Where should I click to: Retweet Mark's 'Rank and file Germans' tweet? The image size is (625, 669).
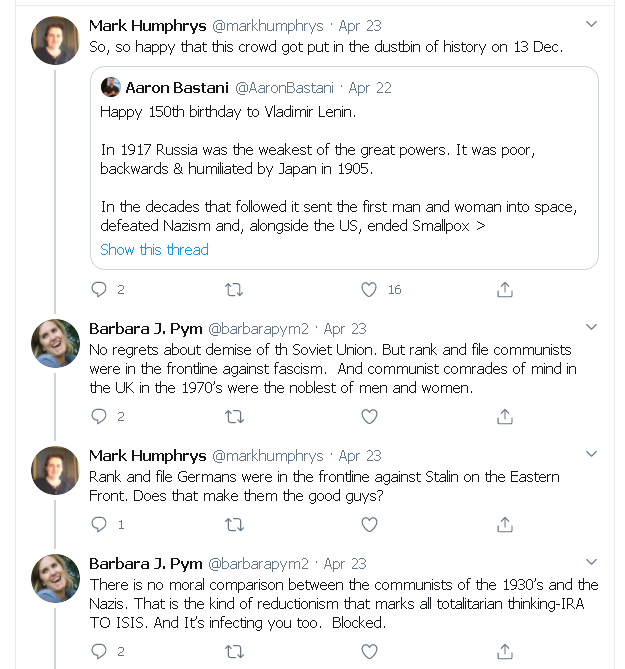(234, 524)
